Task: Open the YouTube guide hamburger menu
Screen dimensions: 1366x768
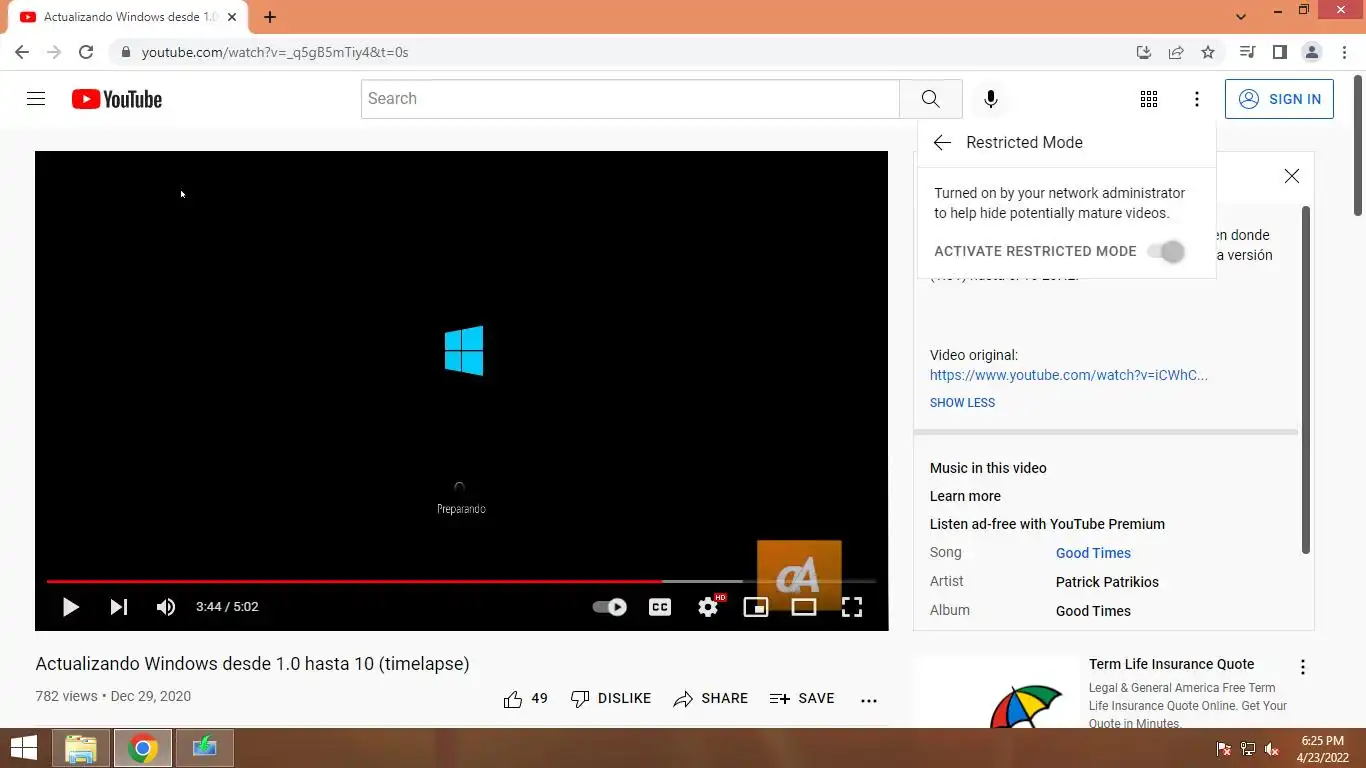Action: pos(36,99)
